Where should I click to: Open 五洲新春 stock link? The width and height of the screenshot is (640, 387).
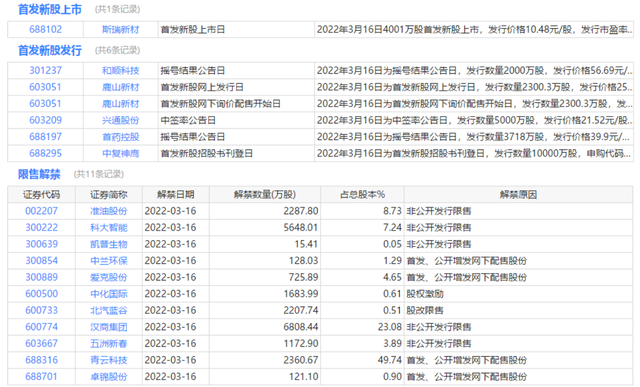point(109,344)
